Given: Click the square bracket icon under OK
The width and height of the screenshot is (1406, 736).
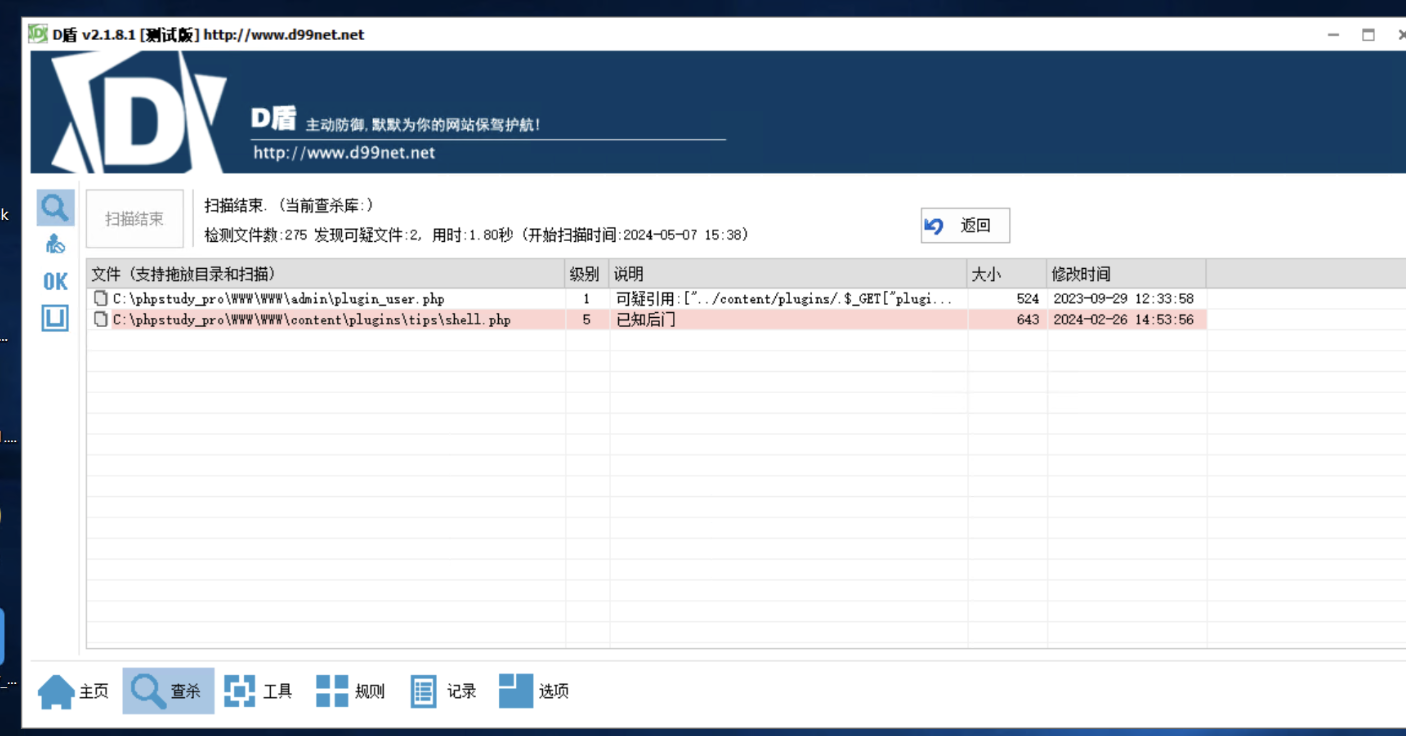Looking at the screenshot, I should click(55, 318).
